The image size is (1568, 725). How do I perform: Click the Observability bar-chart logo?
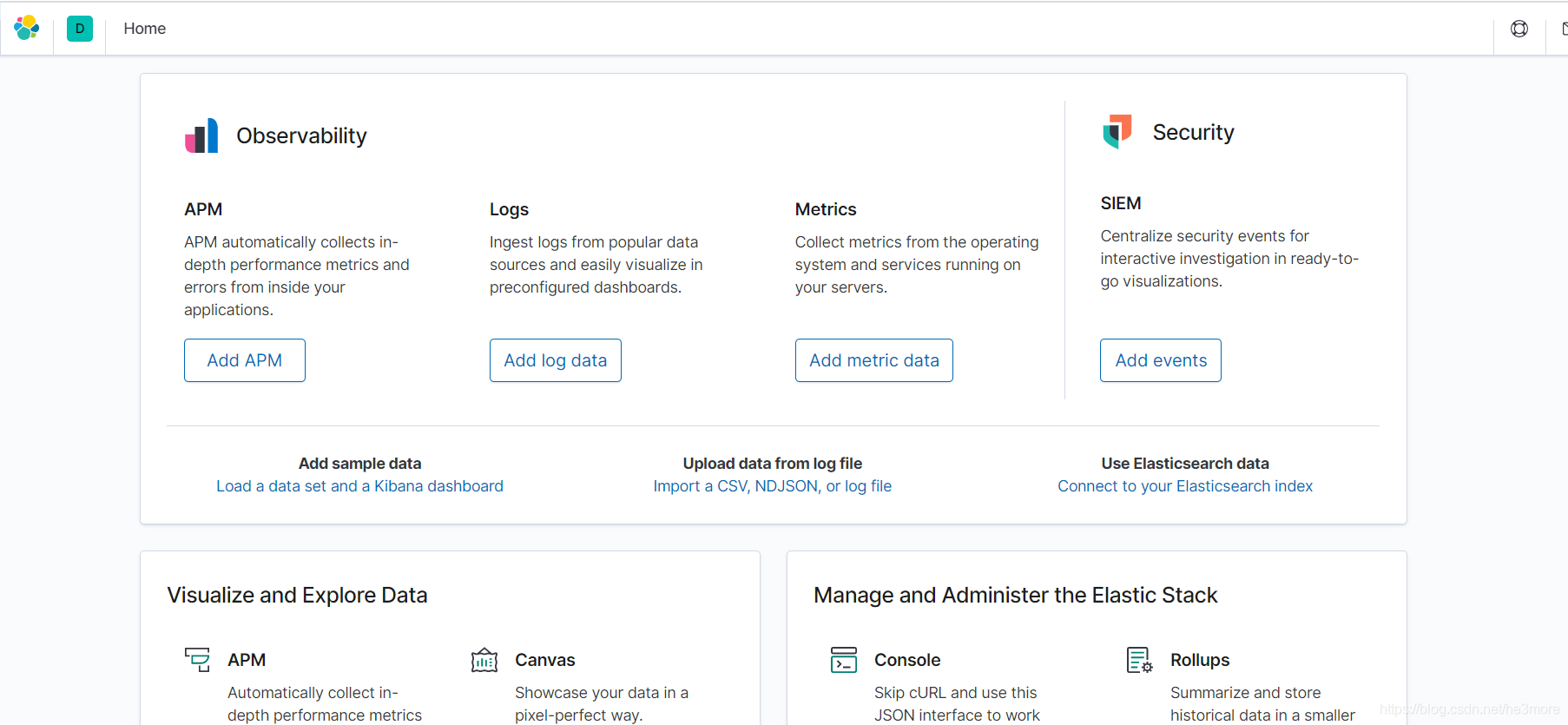point(201,135)
